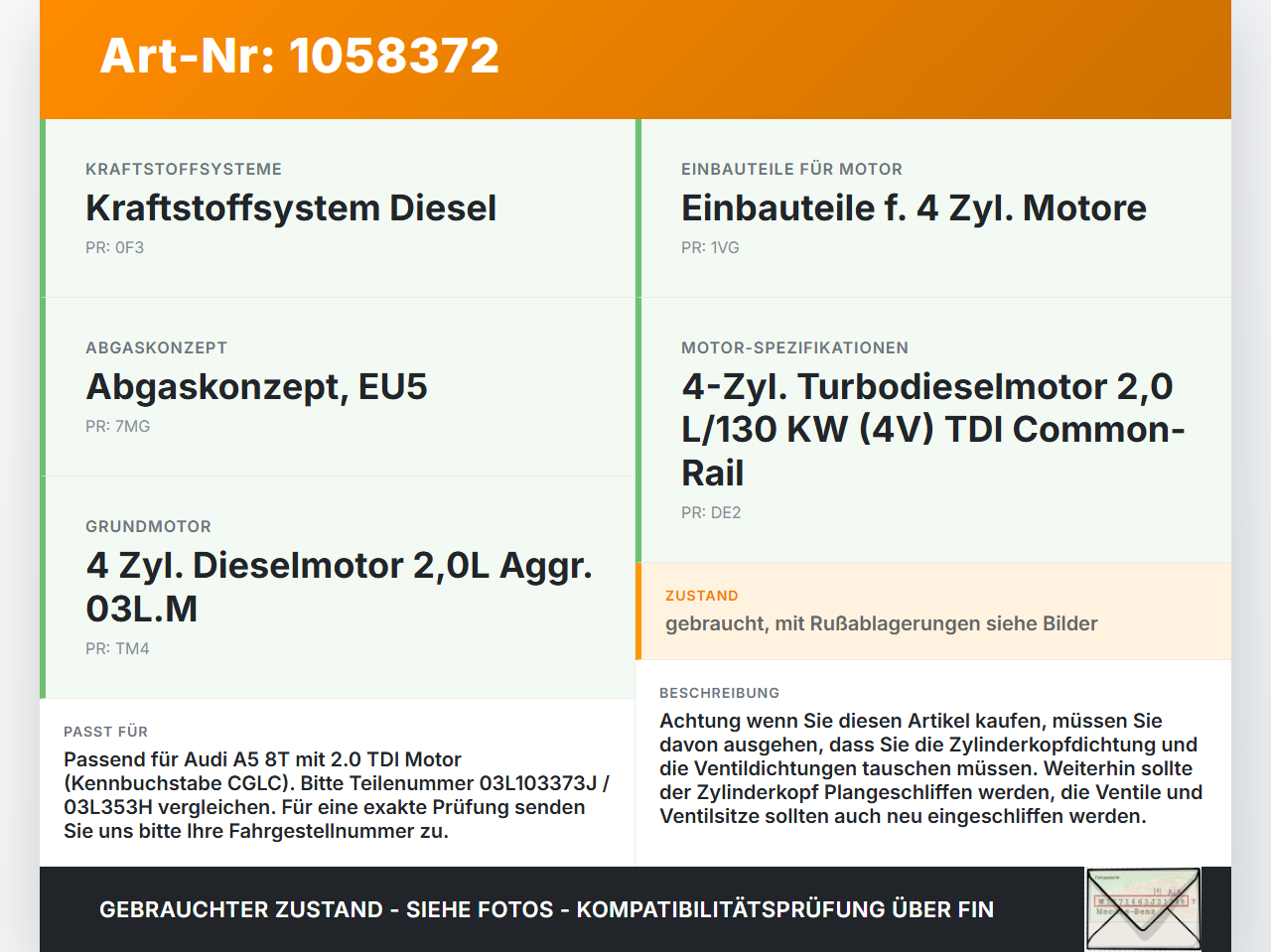Click the PR: 1VG code label
1271x952 pixels.
tap(710, 247)
